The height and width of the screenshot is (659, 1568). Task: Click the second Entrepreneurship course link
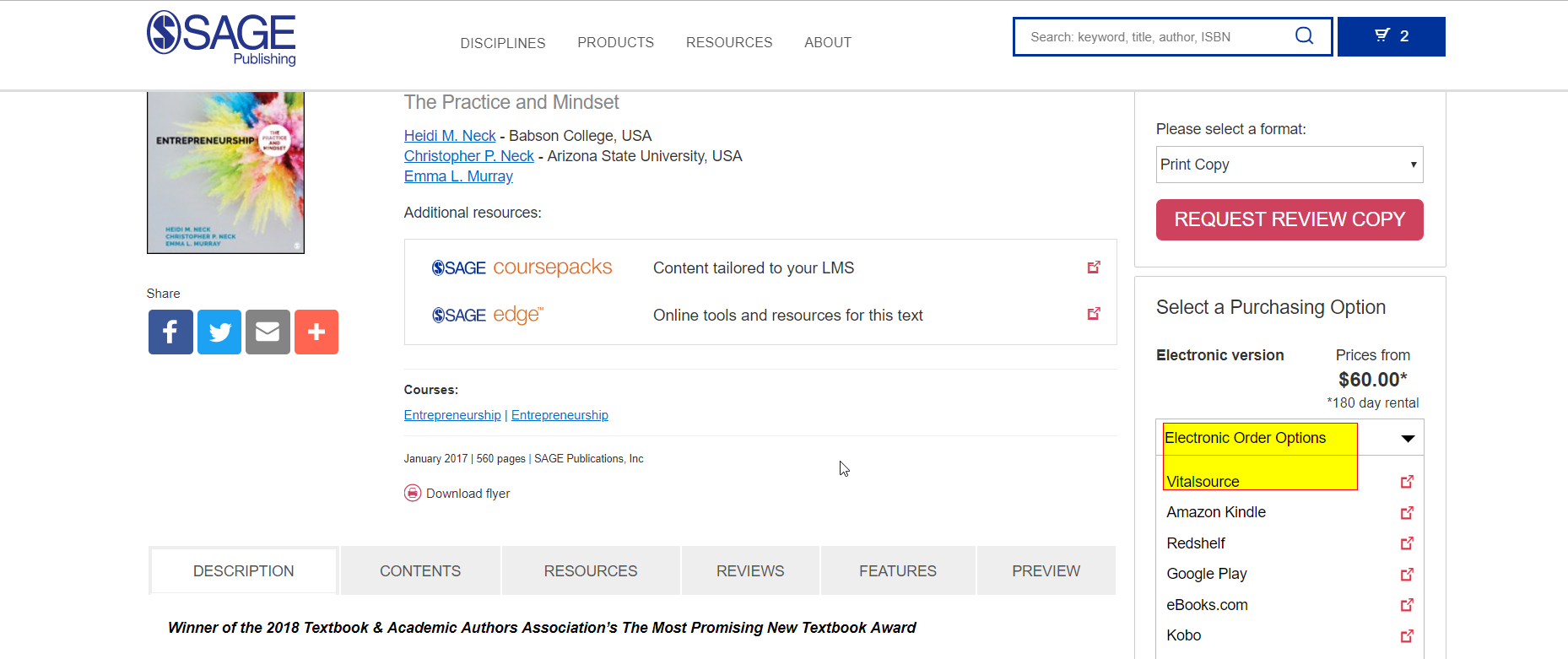pos(560,415)
